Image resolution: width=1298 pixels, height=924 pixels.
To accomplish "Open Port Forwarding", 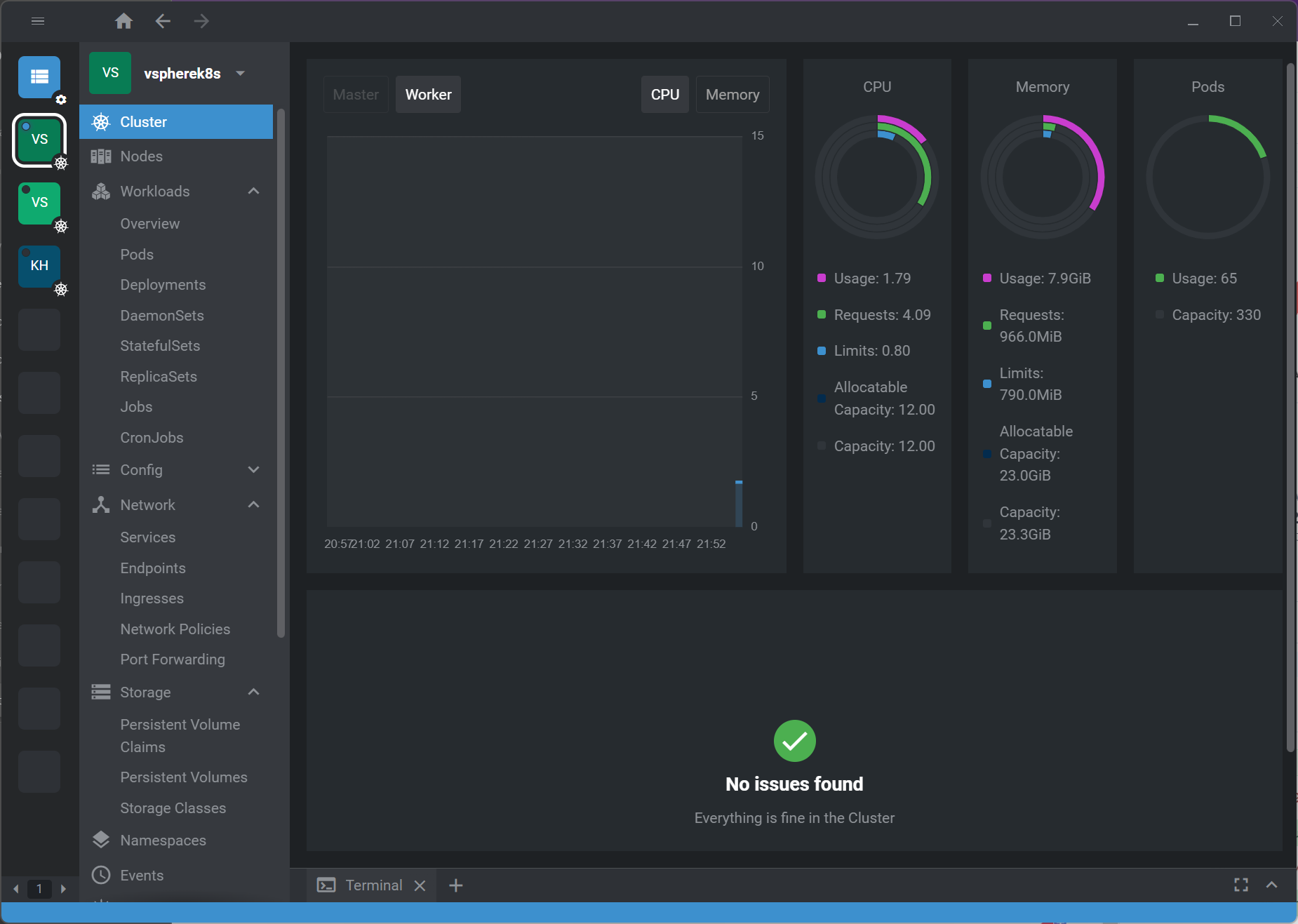I will click(x=173, y=659).
